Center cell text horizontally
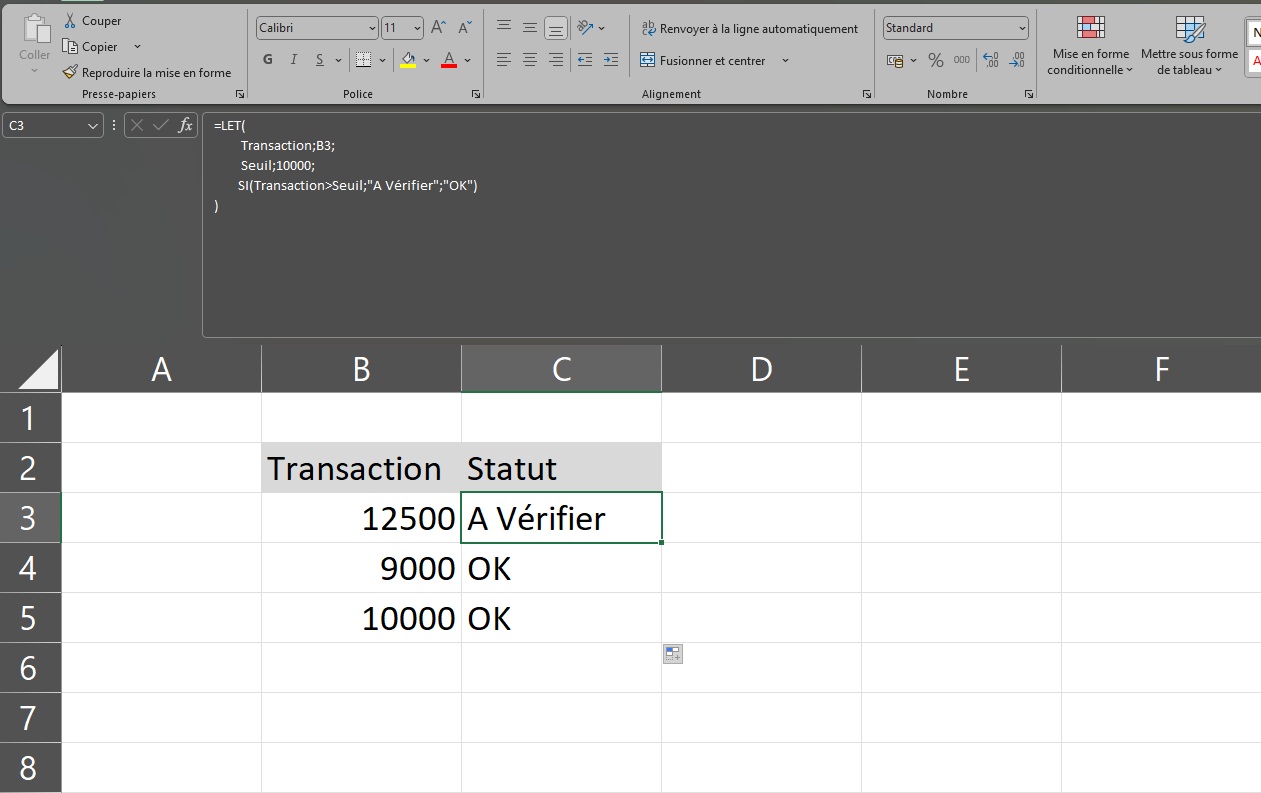1261x793 pixels. pos(530,60)
